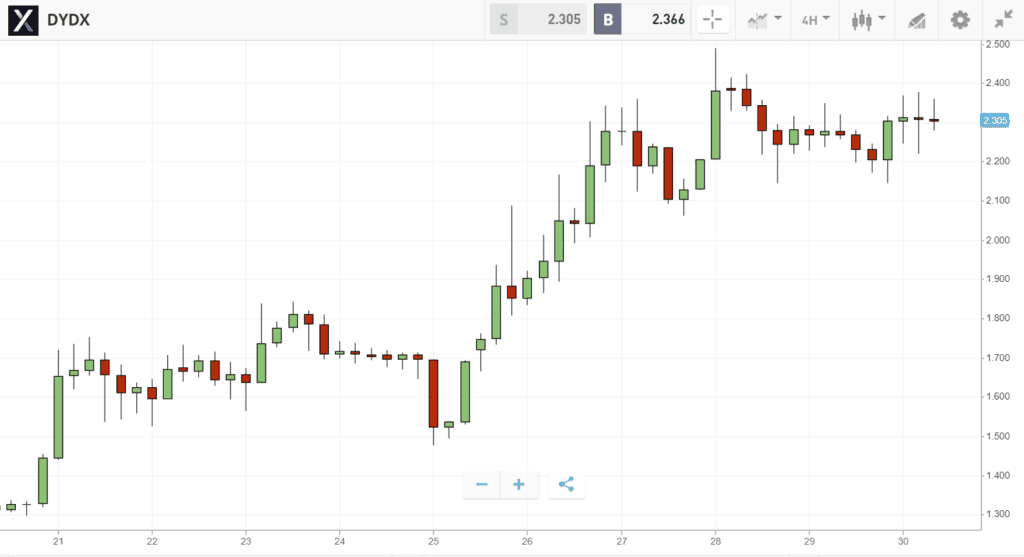Zoom in the chart with plus button
This screenshot has width=1024, height=557.
[519, 485]
